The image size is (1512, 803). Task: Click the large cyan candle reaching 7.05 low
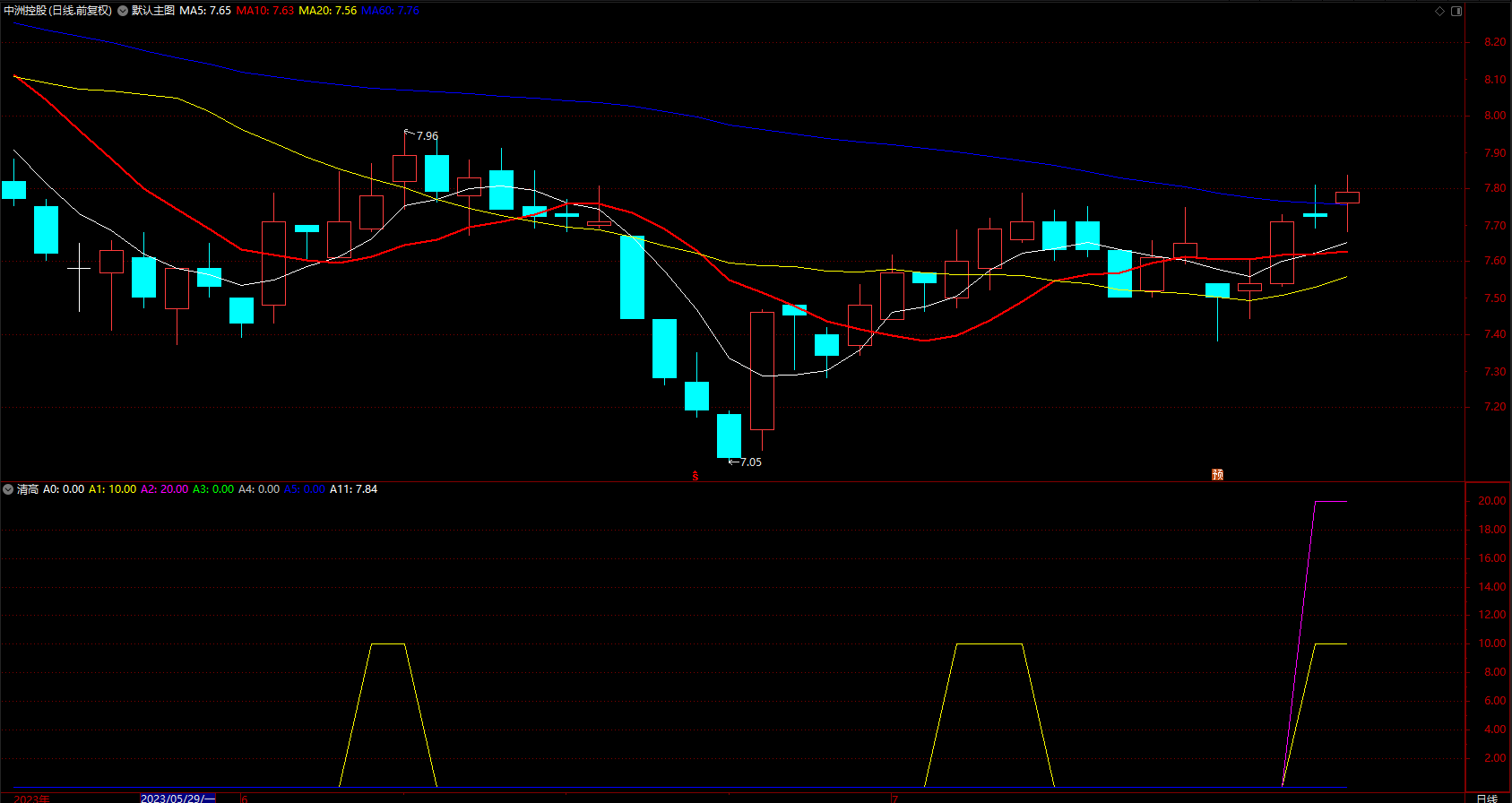(729, 436)
